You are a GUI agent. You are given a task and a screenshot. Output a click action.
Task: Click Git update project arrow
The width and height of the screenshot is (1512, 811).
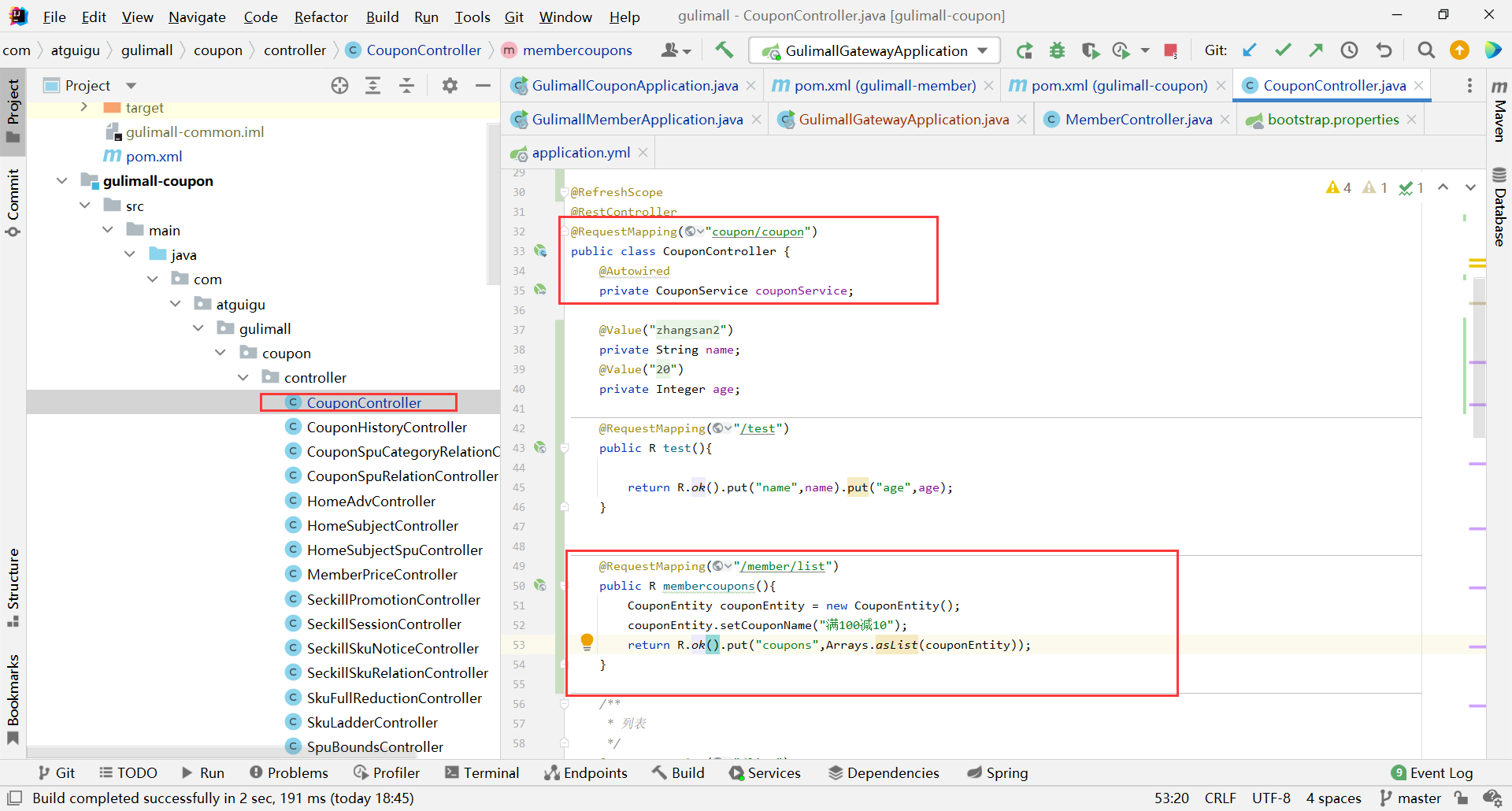(1249, 50)
